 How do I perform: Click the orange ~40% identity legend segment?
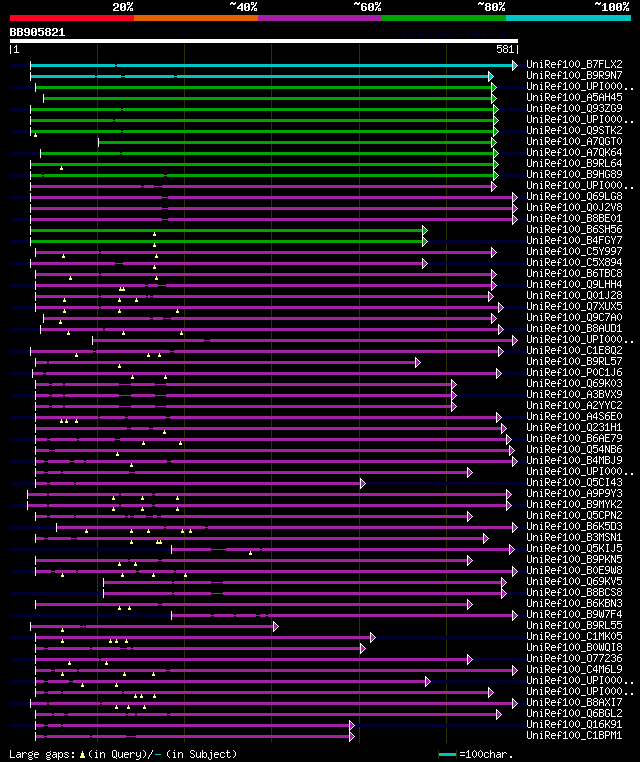196,18
